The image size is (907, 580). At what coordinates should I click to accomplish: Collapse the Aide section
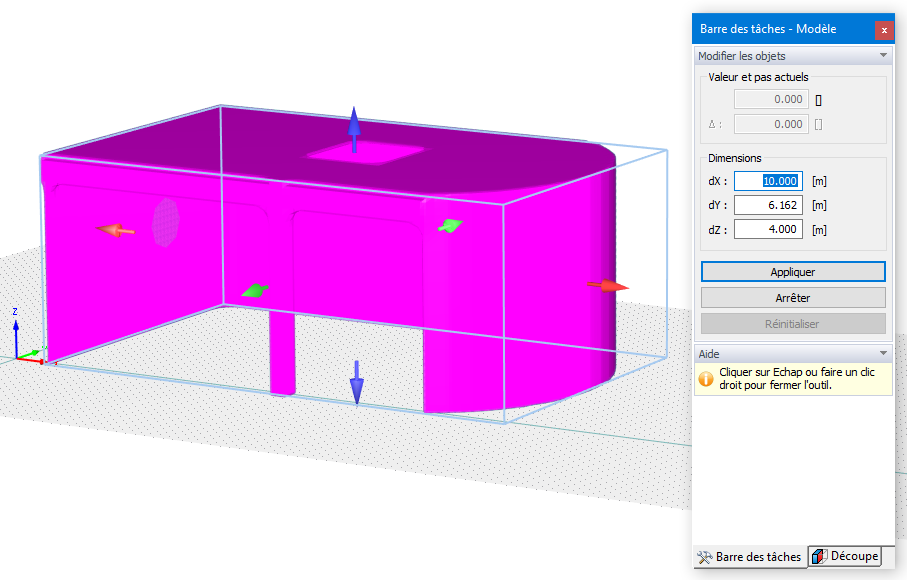pyautogui.click(x=883, y=353)
